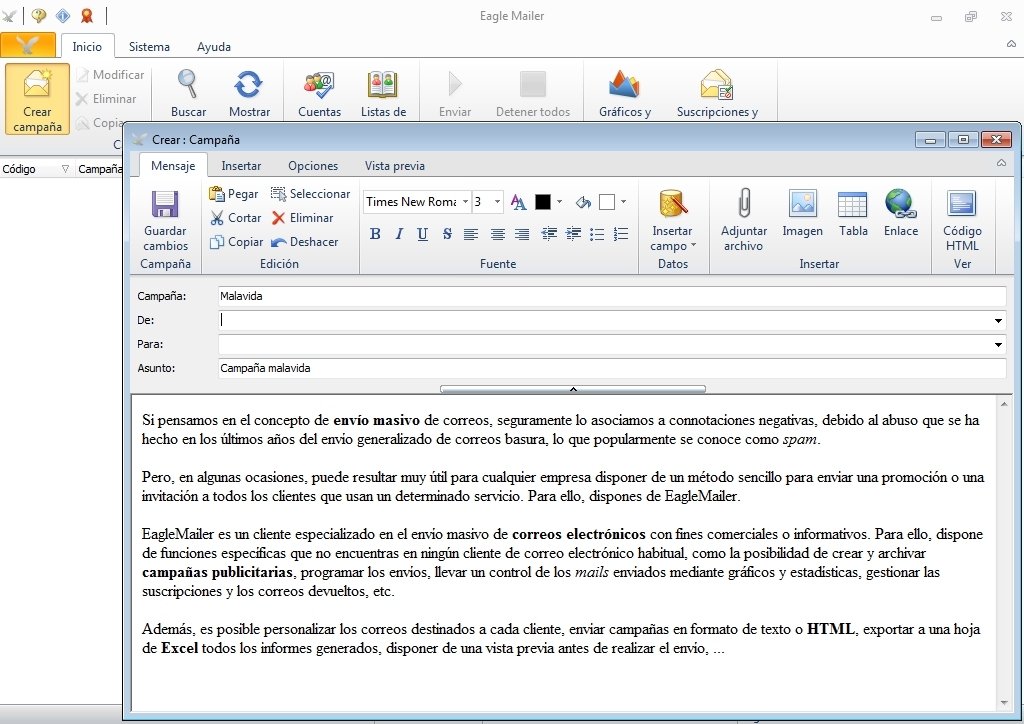The height and width of the screenshot is (724, 1024).
Task: Open Gráficos y statistics icon
Action: tap(624, 84)
